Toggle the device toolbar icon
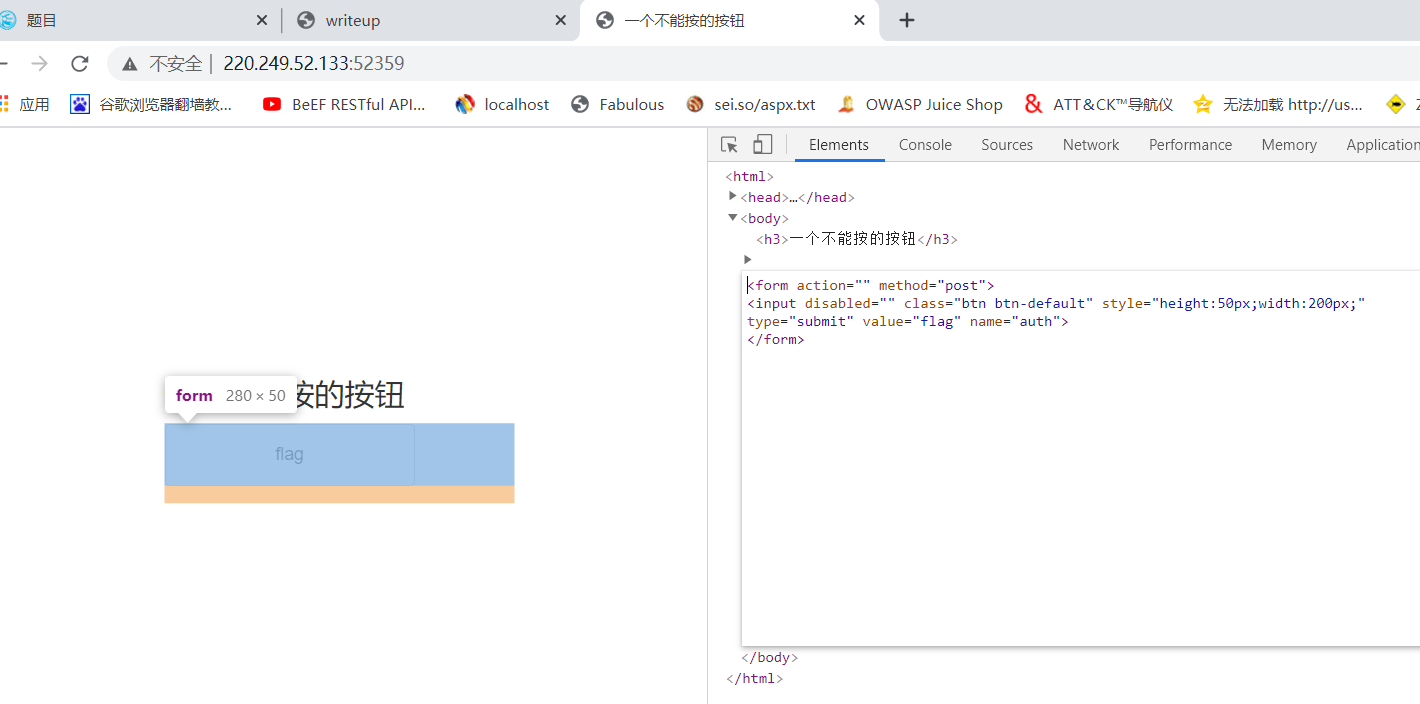 tap(762, 145)
